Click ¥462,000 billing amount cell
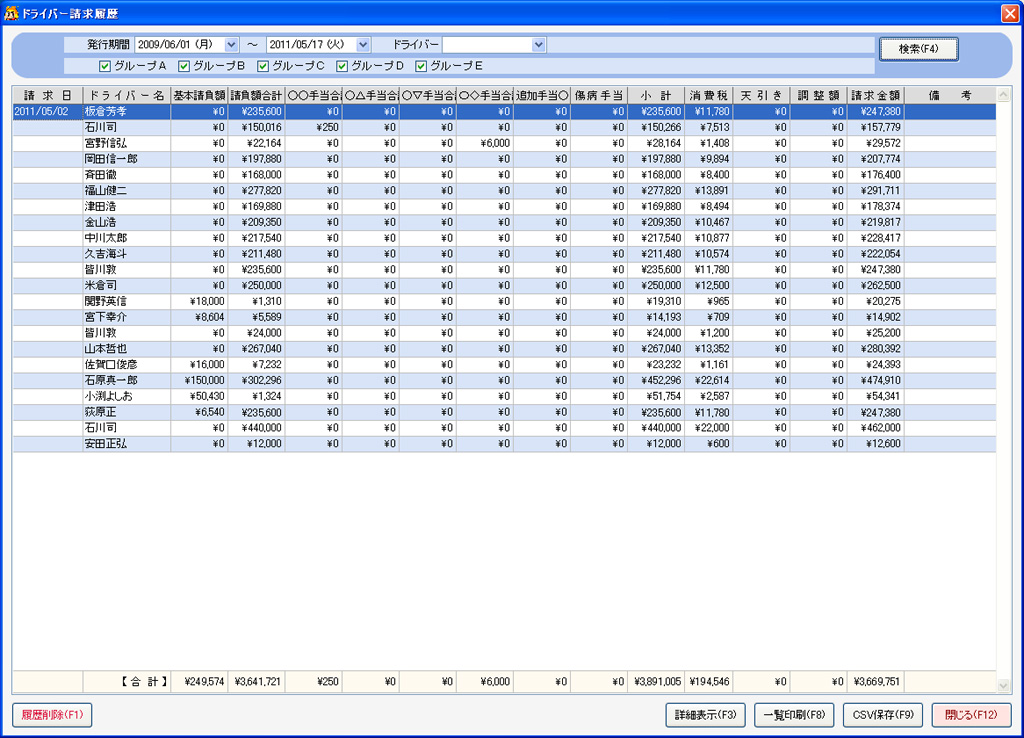The image size is (1024, 738). (876, 428)
